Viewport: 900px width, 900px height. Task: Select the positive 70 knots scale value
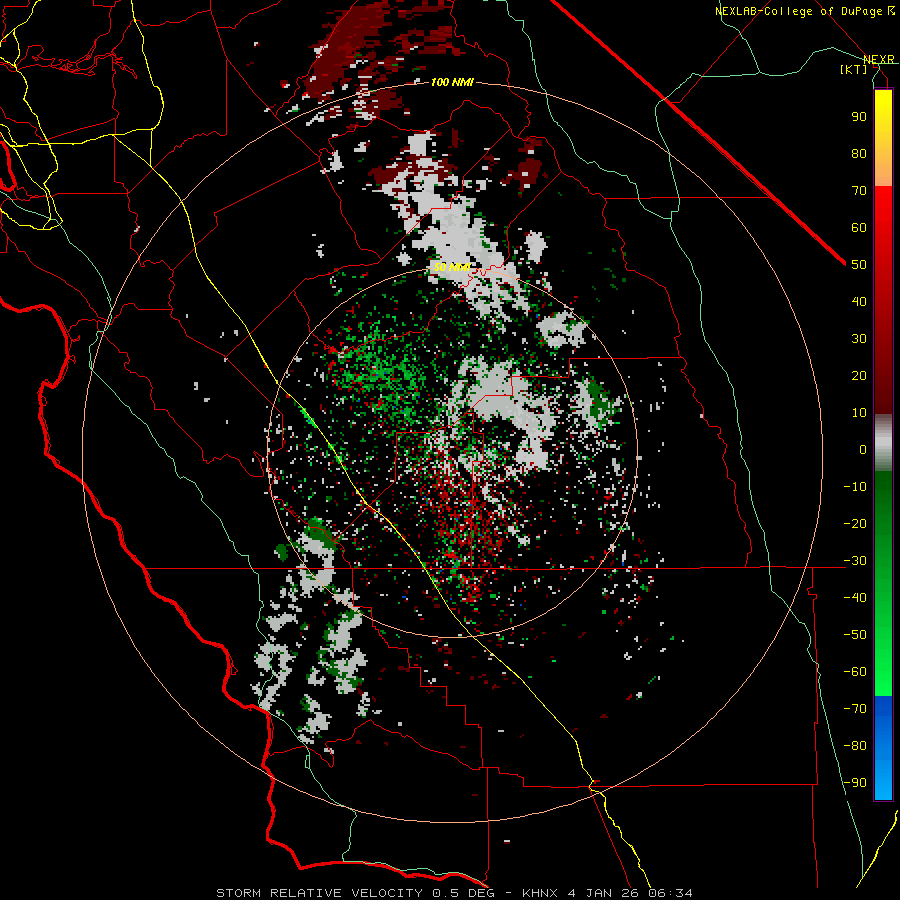click(x=859, y=191)
